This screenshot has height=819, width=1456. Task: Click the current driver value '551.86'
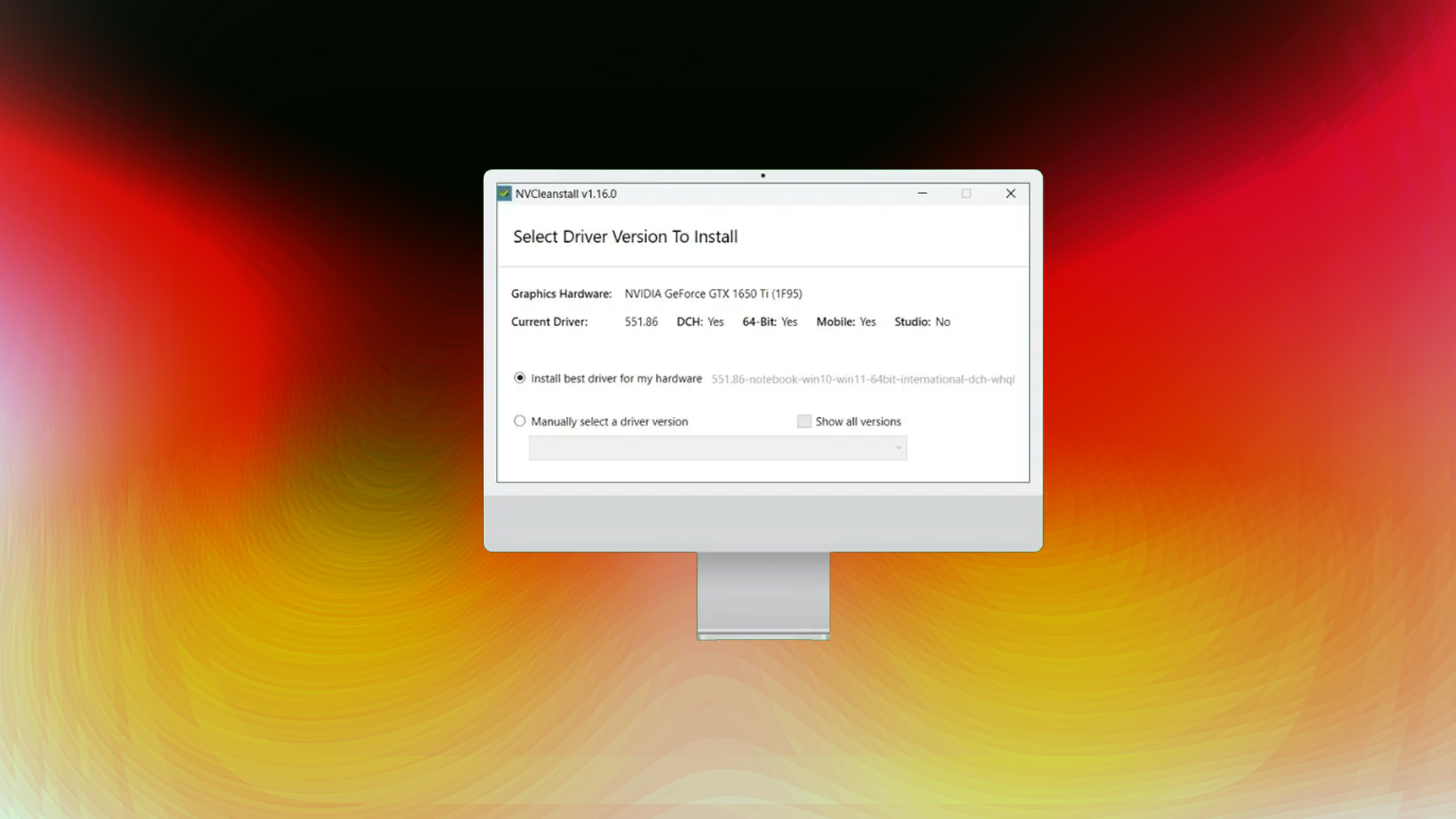(642, 322)
